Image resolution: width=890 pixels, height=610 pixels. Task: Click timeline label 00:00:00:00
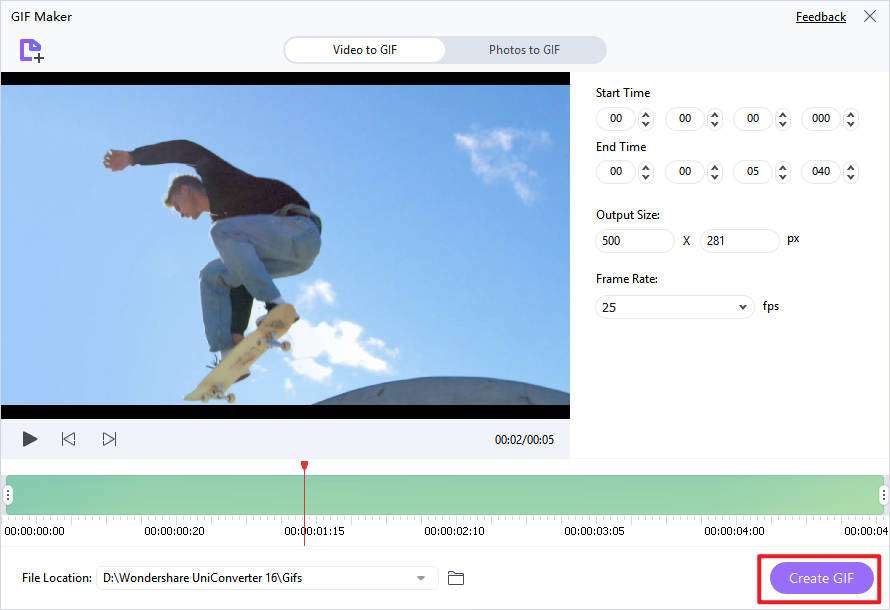35,531
